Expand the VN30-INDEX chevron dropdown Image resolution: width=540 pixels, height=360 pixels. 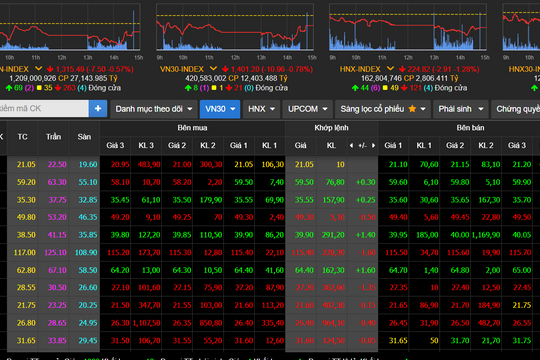coord(214,69)
